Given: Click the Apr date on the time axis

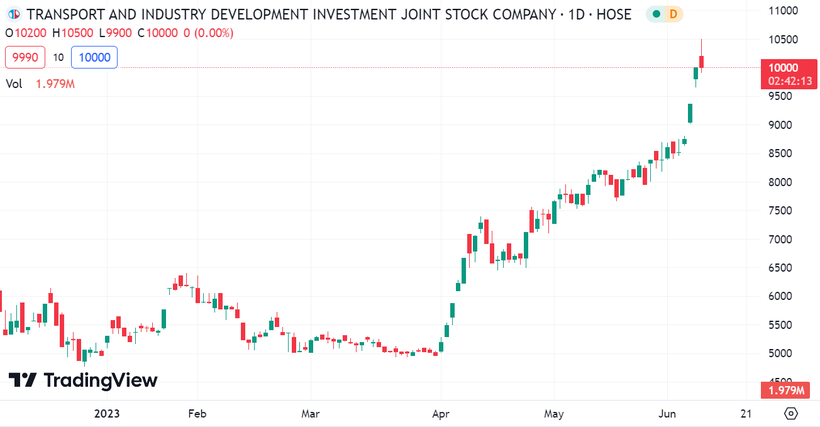Looking at the screenshot, I should coord(439,413).
